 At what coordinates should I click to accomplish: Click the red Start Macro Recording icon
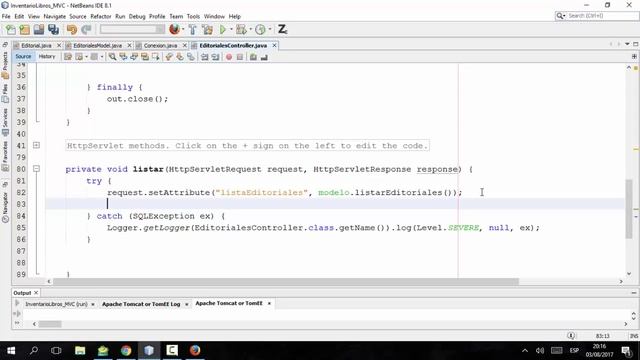pyautogui.click(x=229, y=57)
